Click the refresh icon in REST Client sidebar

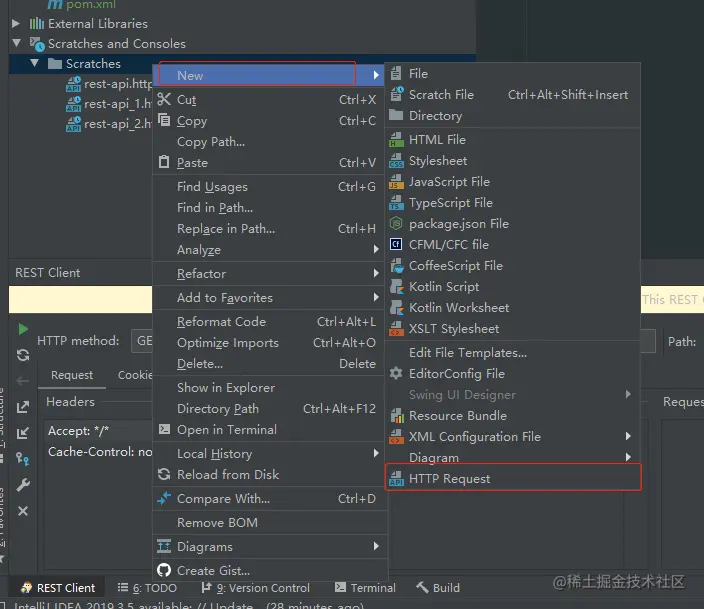[23, 355]
